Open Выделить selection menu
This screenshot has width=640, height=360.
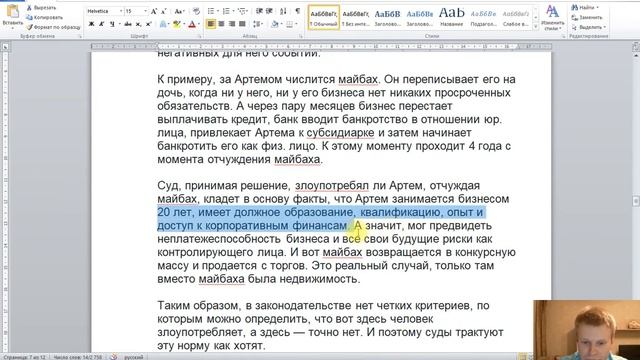589,27
